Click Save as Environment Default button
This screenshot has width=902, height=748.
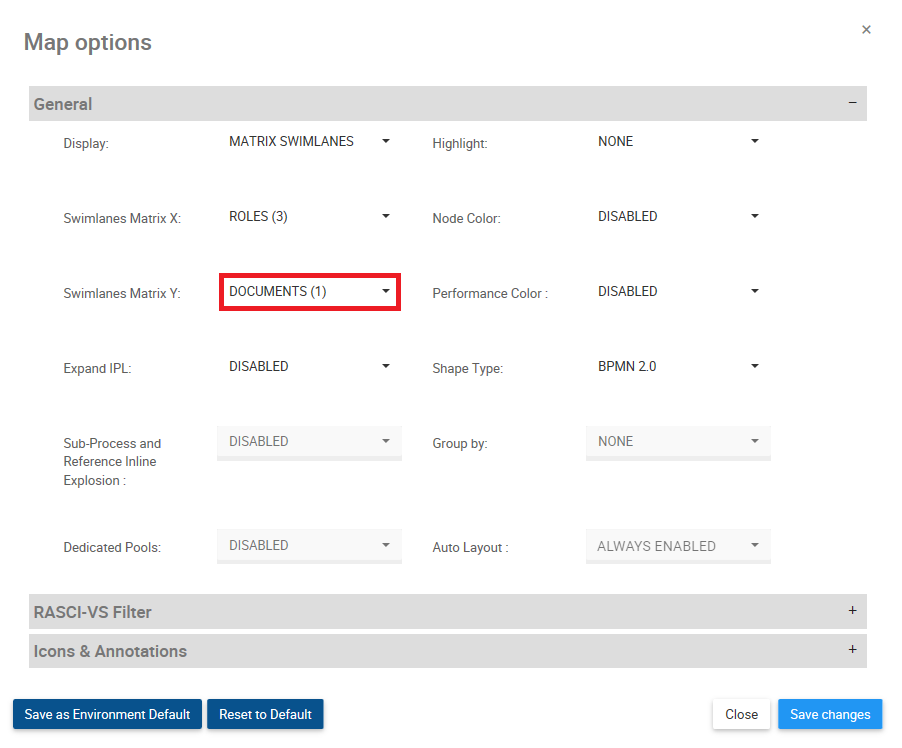[x=107, y=714]
